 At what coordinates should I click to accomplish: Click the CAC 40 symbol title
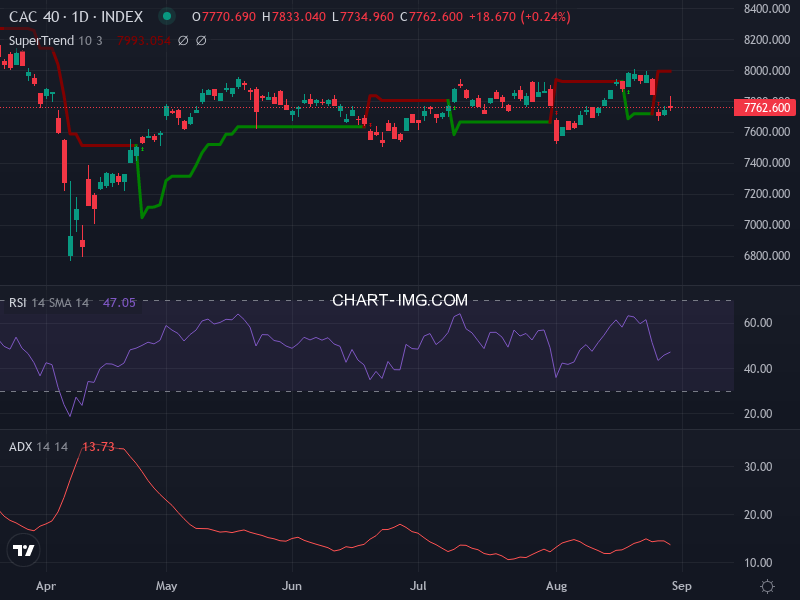[x=76, y=17]
